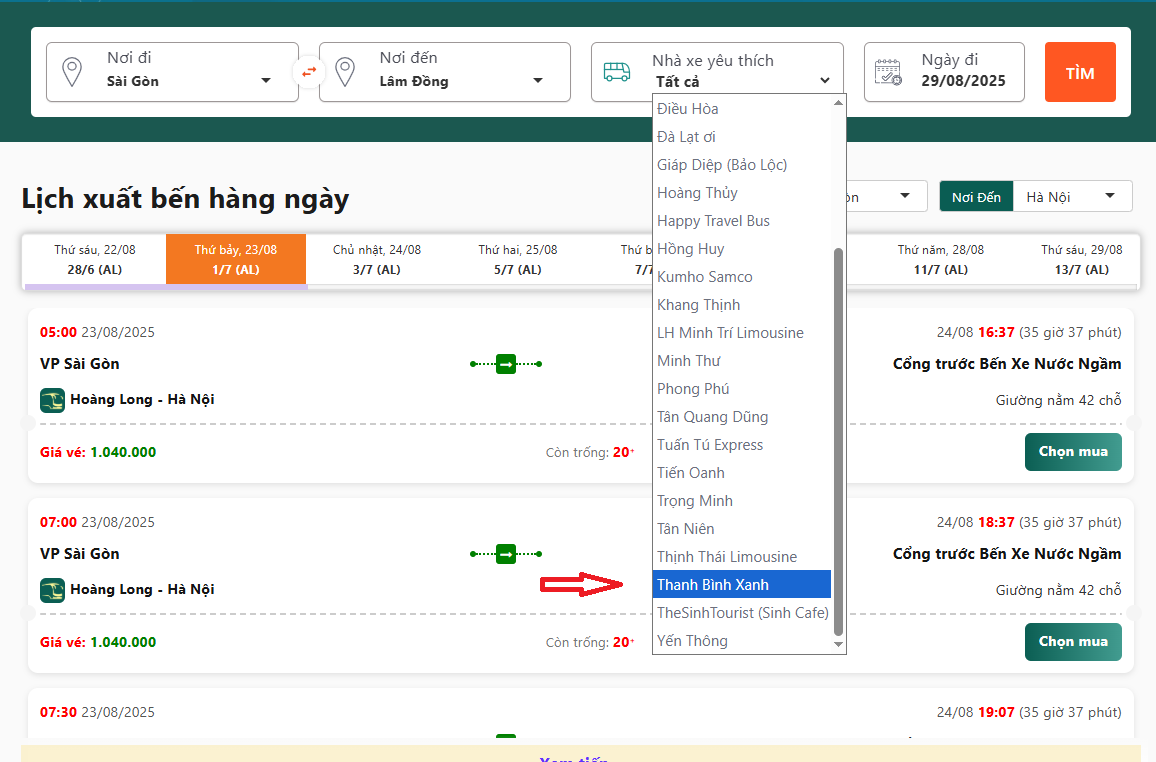The width and height of the screenshot is (1156, 762).
Task: Collapse the Nhà xe yêu thích dropdown
Action: click(824, 80)
